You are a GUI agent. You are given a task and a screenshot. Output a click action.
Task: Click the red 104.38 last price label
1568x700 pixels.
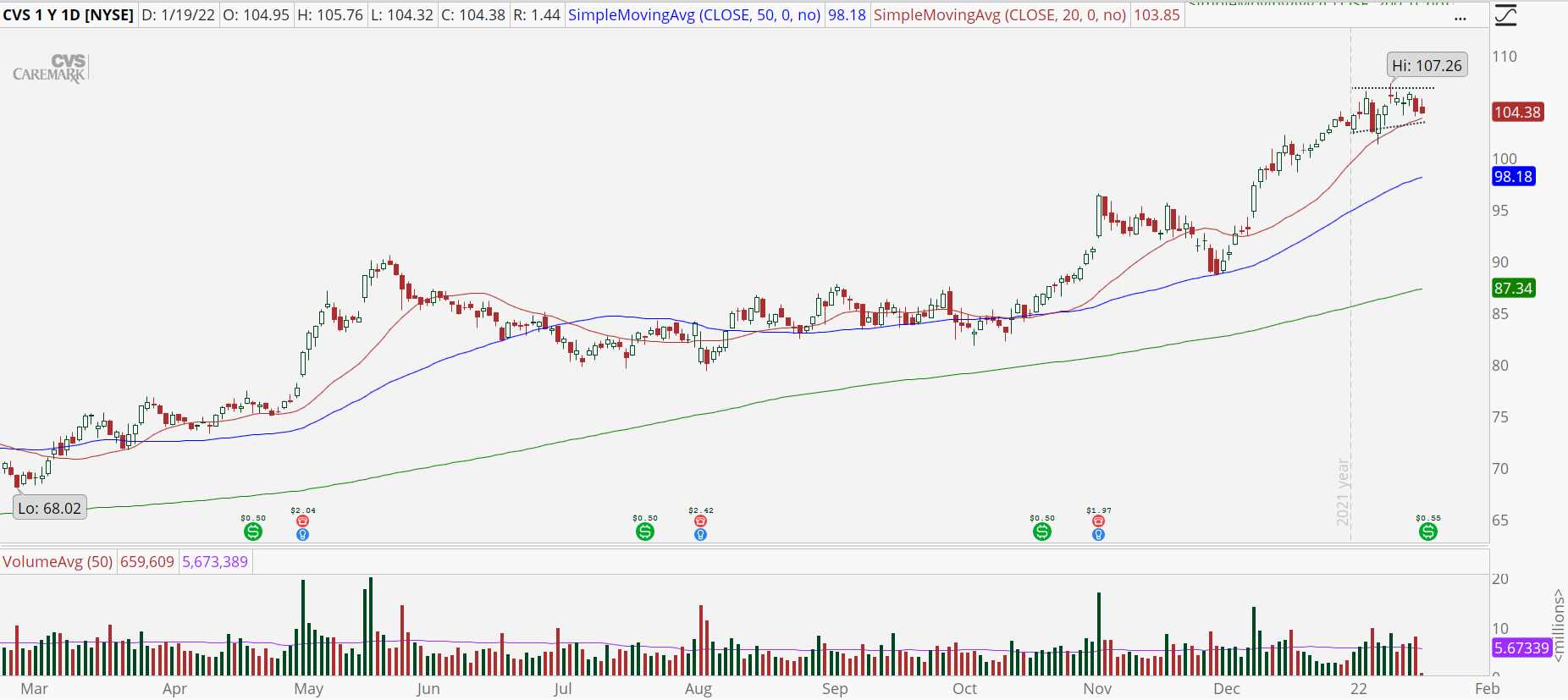coord(1517,112)
